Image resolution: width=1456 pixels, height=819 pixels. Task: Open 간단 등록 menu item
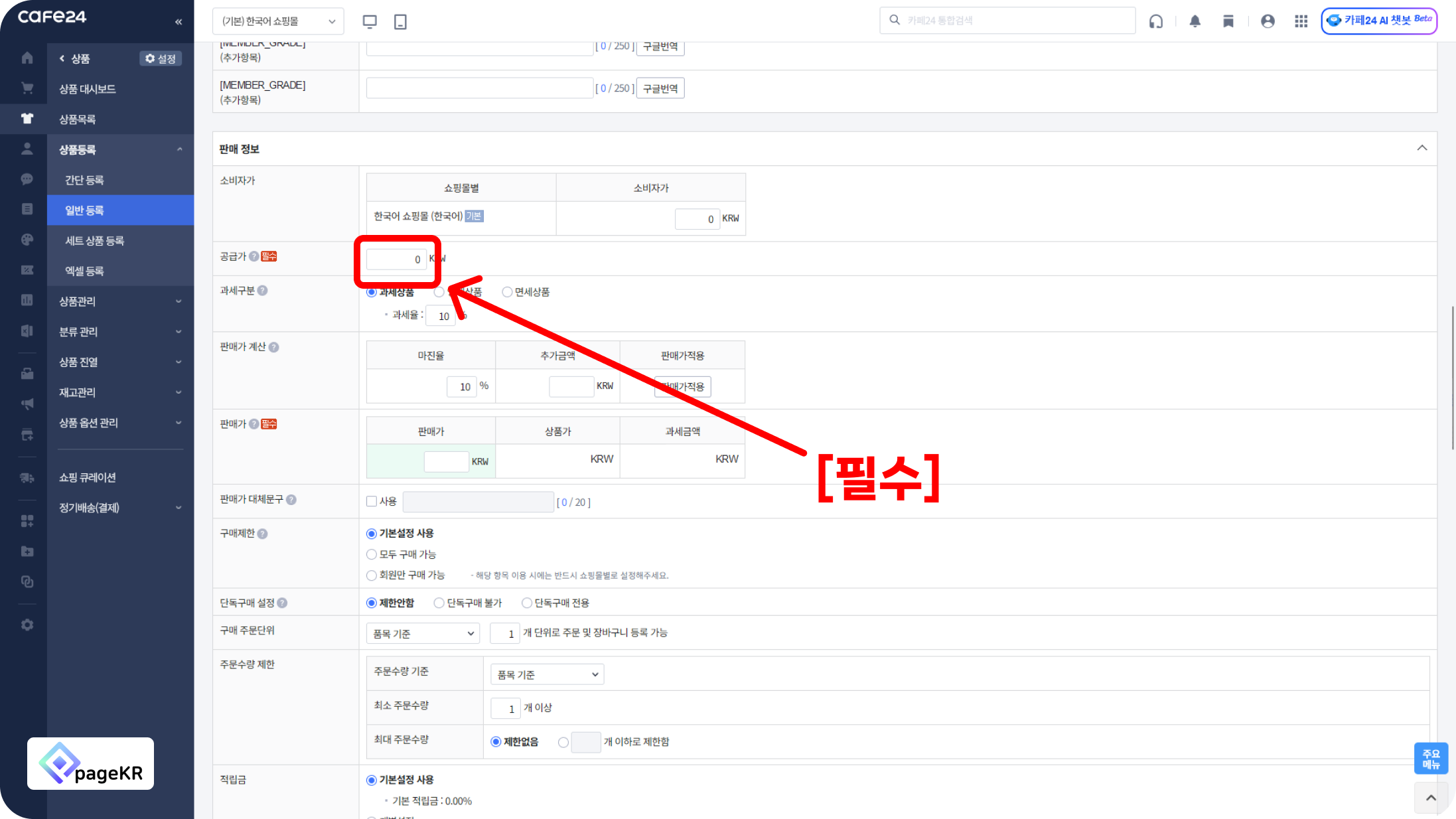pos(84,180)
